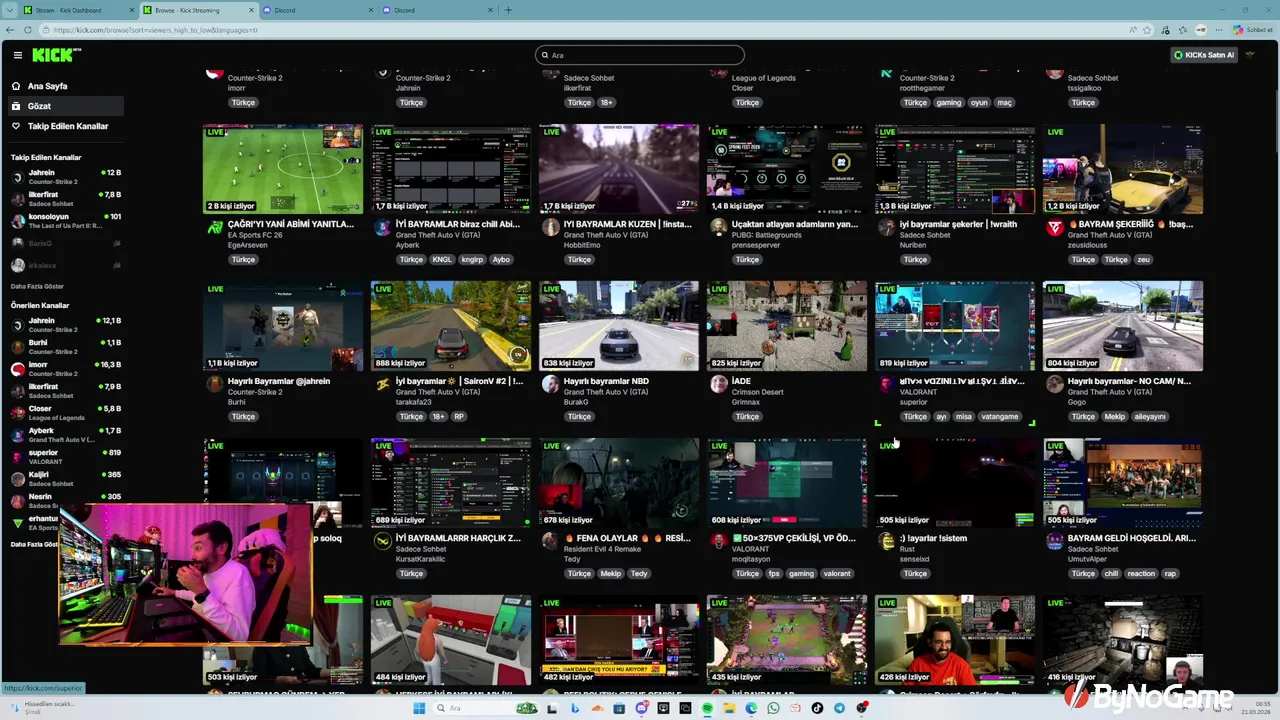The height and width of the screenshot is (720, 1280).
Task: Click the reaction tag under UmutvAlper's stream
Action: coord(1141,574)
